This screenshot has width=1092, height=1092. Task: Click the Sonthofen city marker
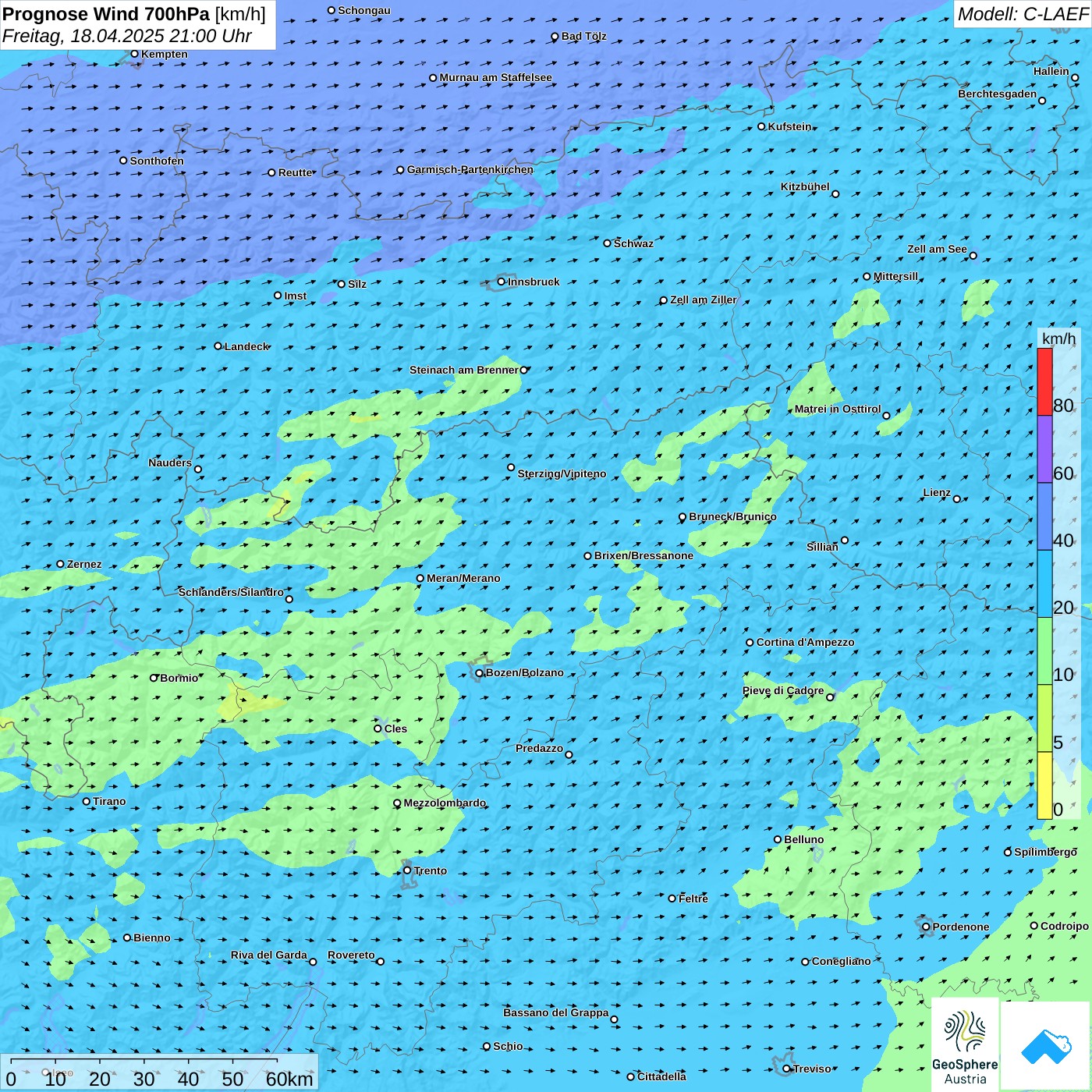[x=123, y=161]
